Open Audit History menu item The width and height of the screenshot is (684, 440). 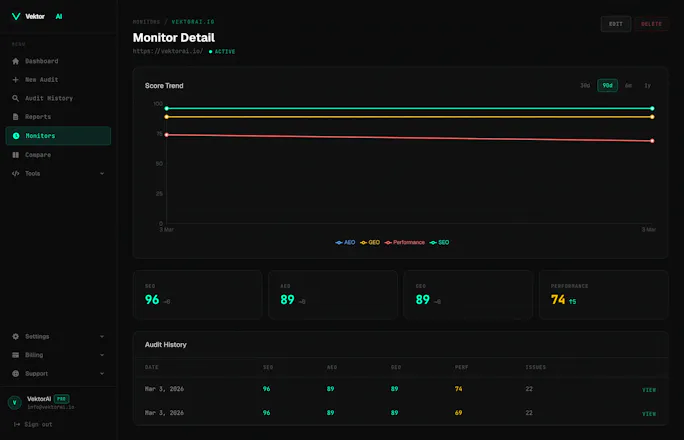coord(58,98)
